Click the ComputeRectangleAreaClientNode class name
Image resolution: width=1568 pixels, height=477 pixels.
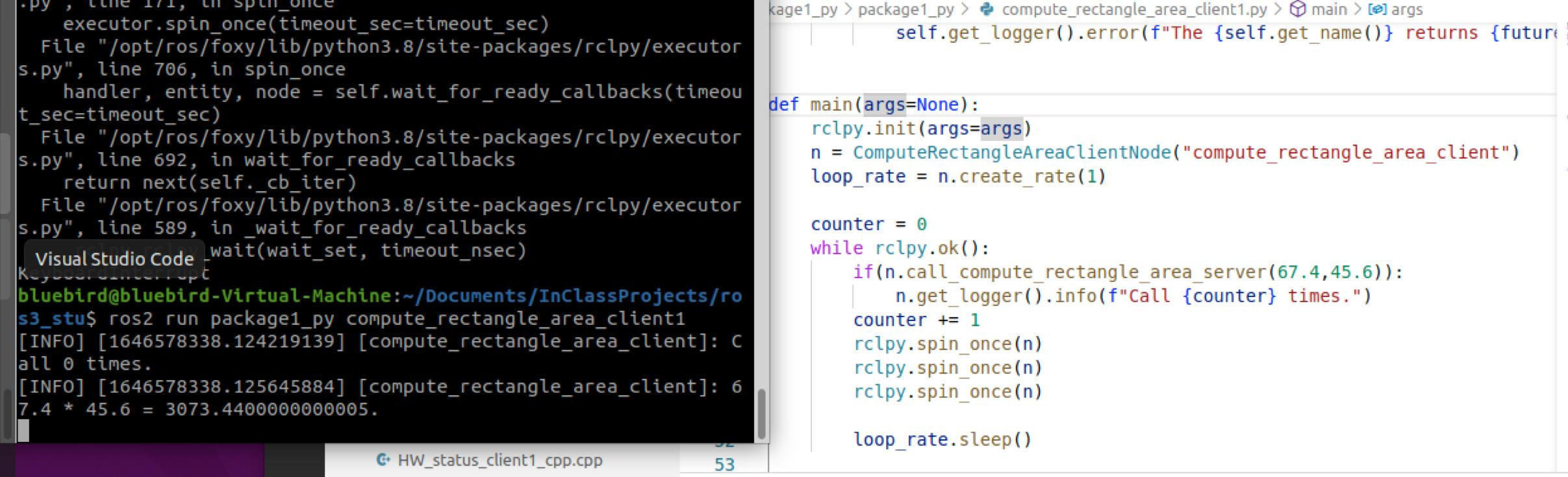point(1011,153)
